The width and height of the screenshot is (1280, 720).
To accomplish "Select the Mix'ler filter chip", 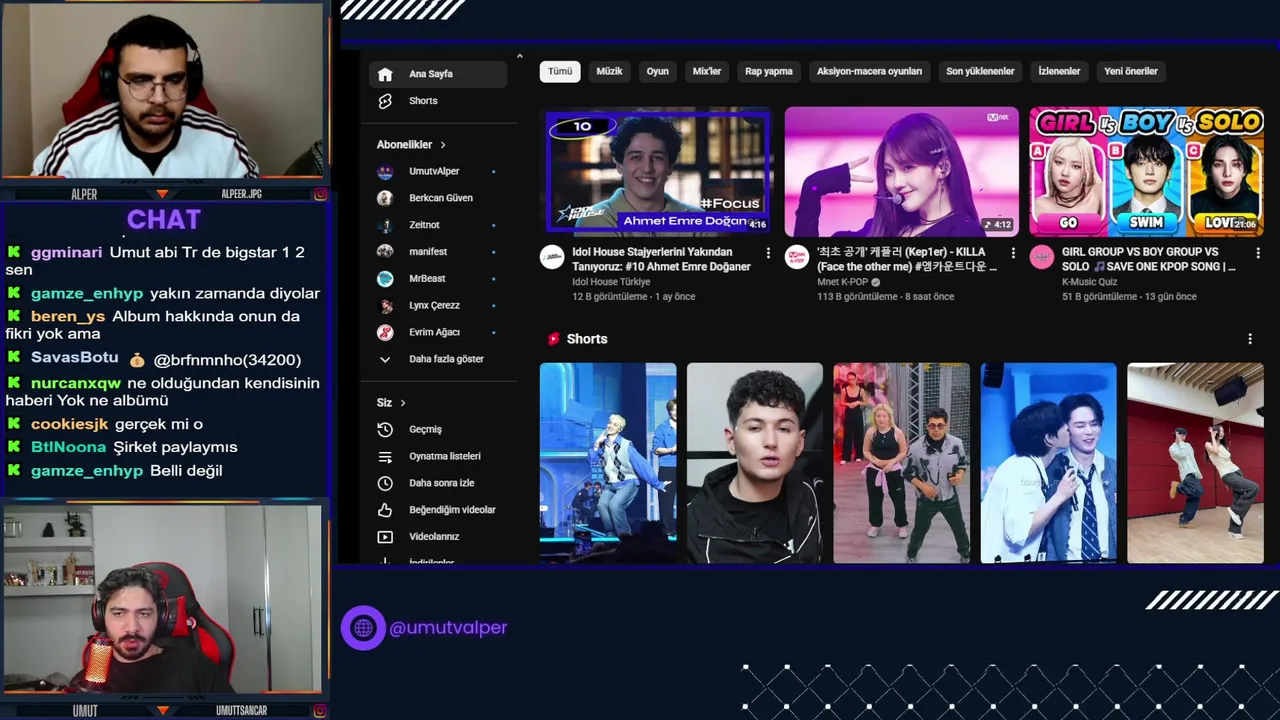I will pyautogui.click(x=707, y=71).
